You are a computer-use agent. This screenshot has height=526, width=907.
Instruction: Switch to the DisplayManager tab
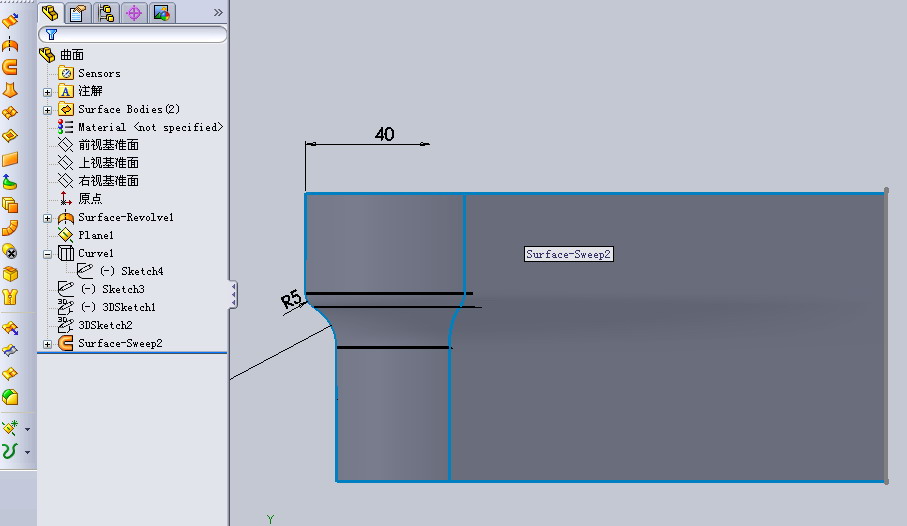[162, 13]
